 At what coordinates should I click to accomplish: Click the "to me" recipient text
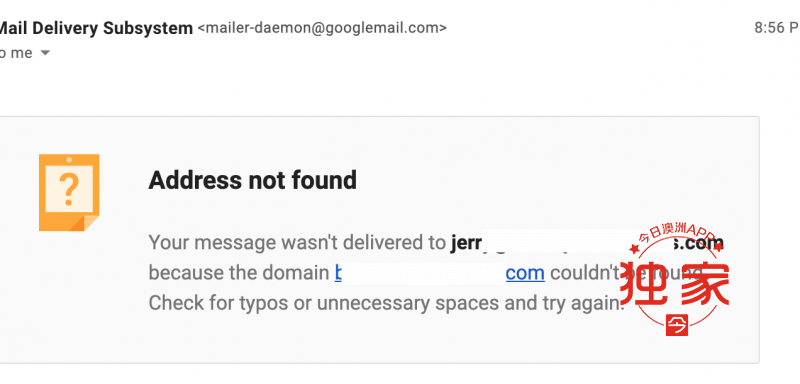16,53
